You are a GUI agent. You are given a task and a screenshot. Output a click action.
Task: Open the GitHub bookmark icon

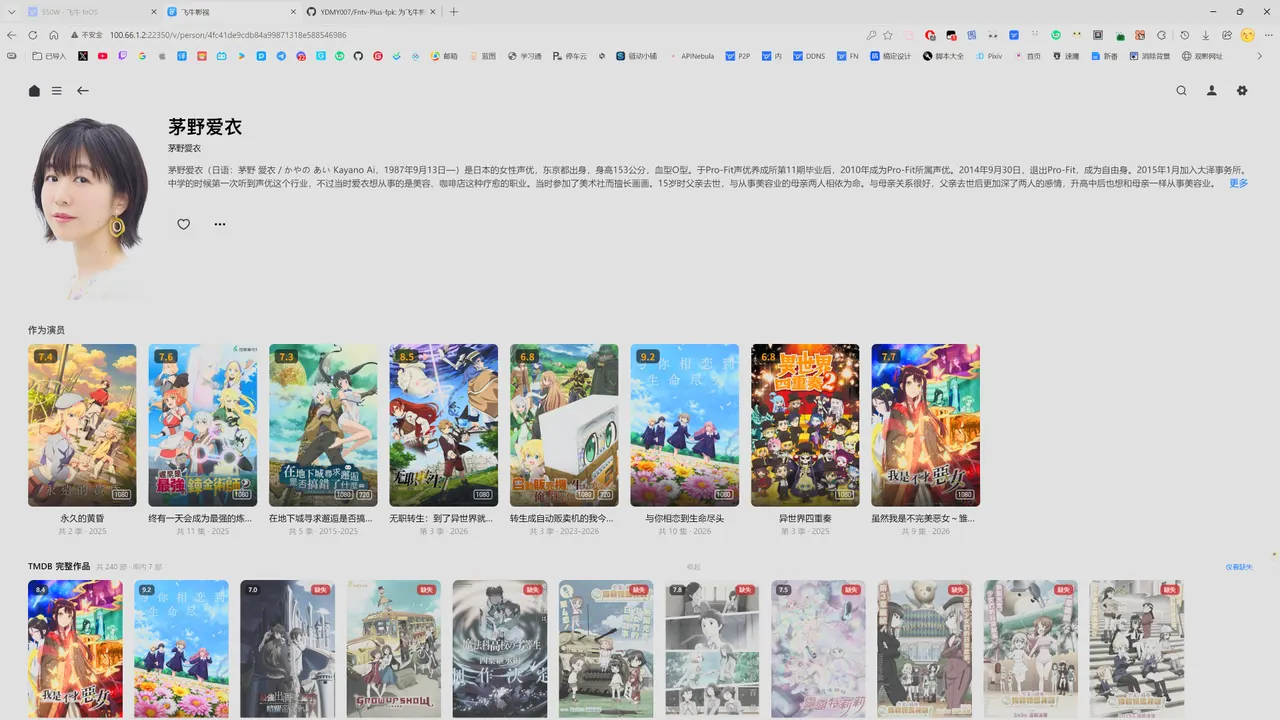(x=358, y=56)
